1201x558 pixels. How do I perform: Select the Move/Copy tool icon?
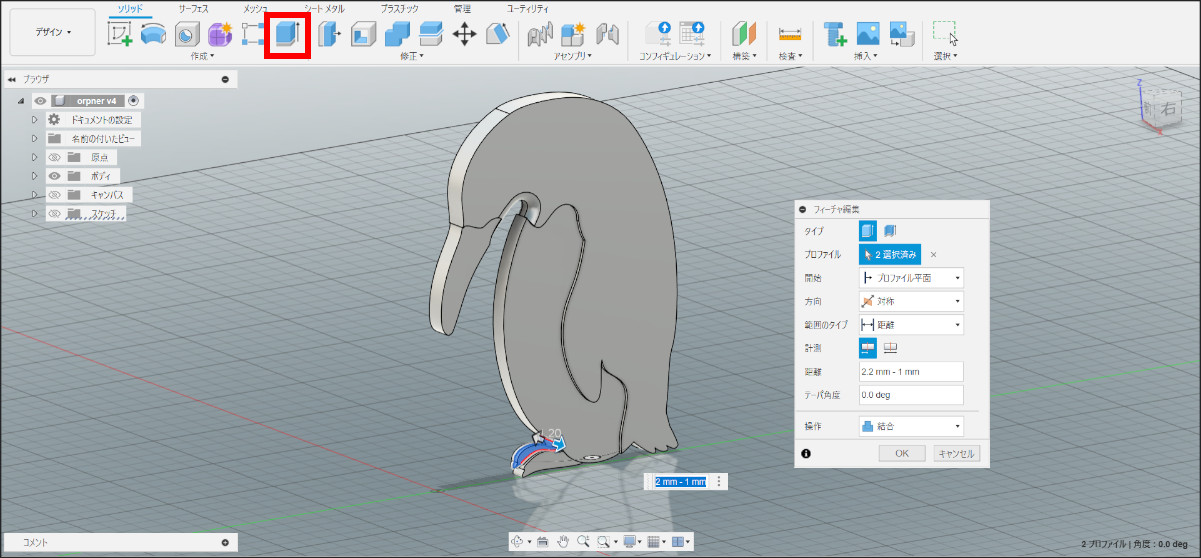point(464,34)
